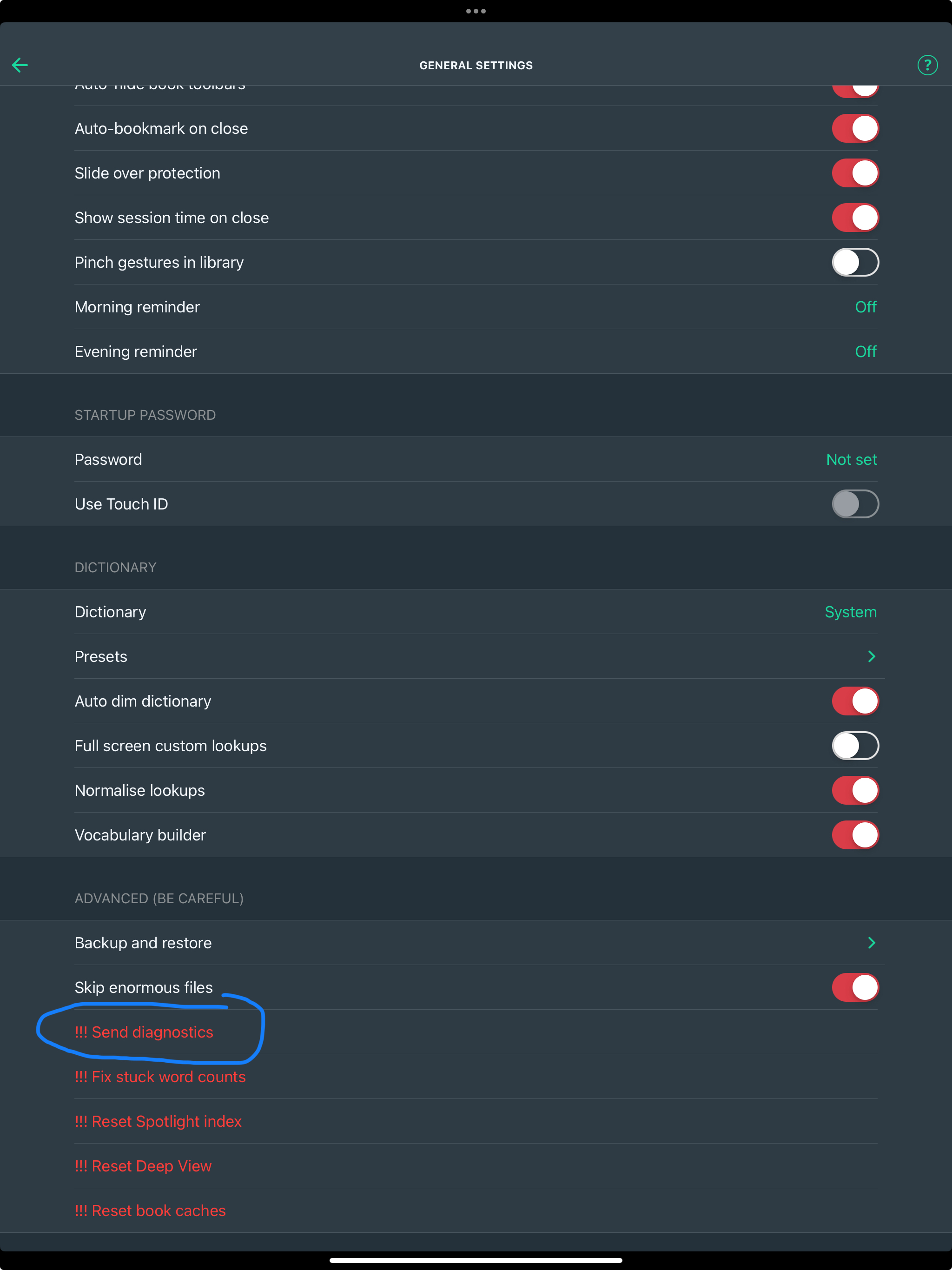
Task: Set the startup Password
Action: pyautogui.click(x=851, y=459)
